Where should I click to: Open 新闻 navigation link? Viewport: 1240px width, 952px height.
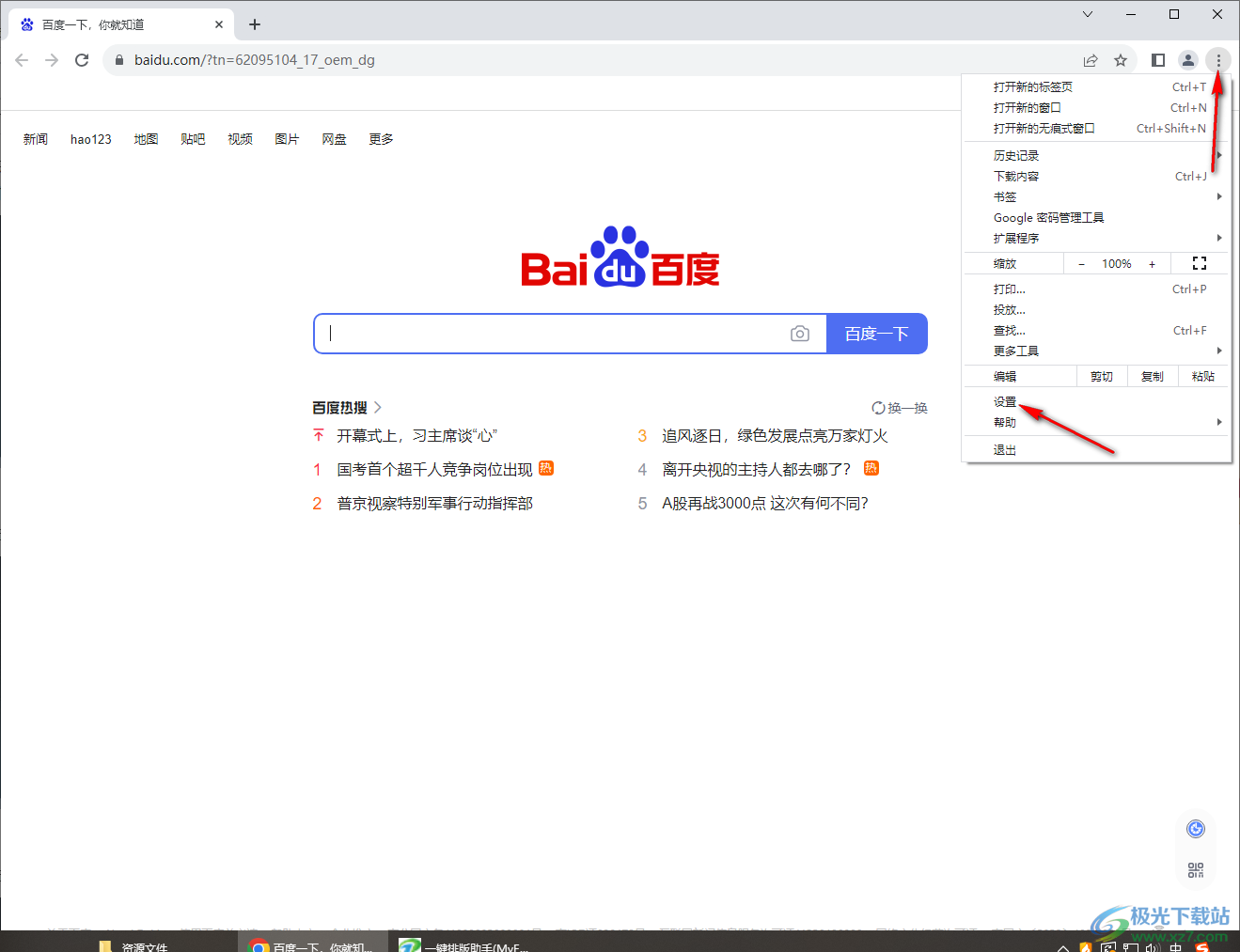click(36, 139)
